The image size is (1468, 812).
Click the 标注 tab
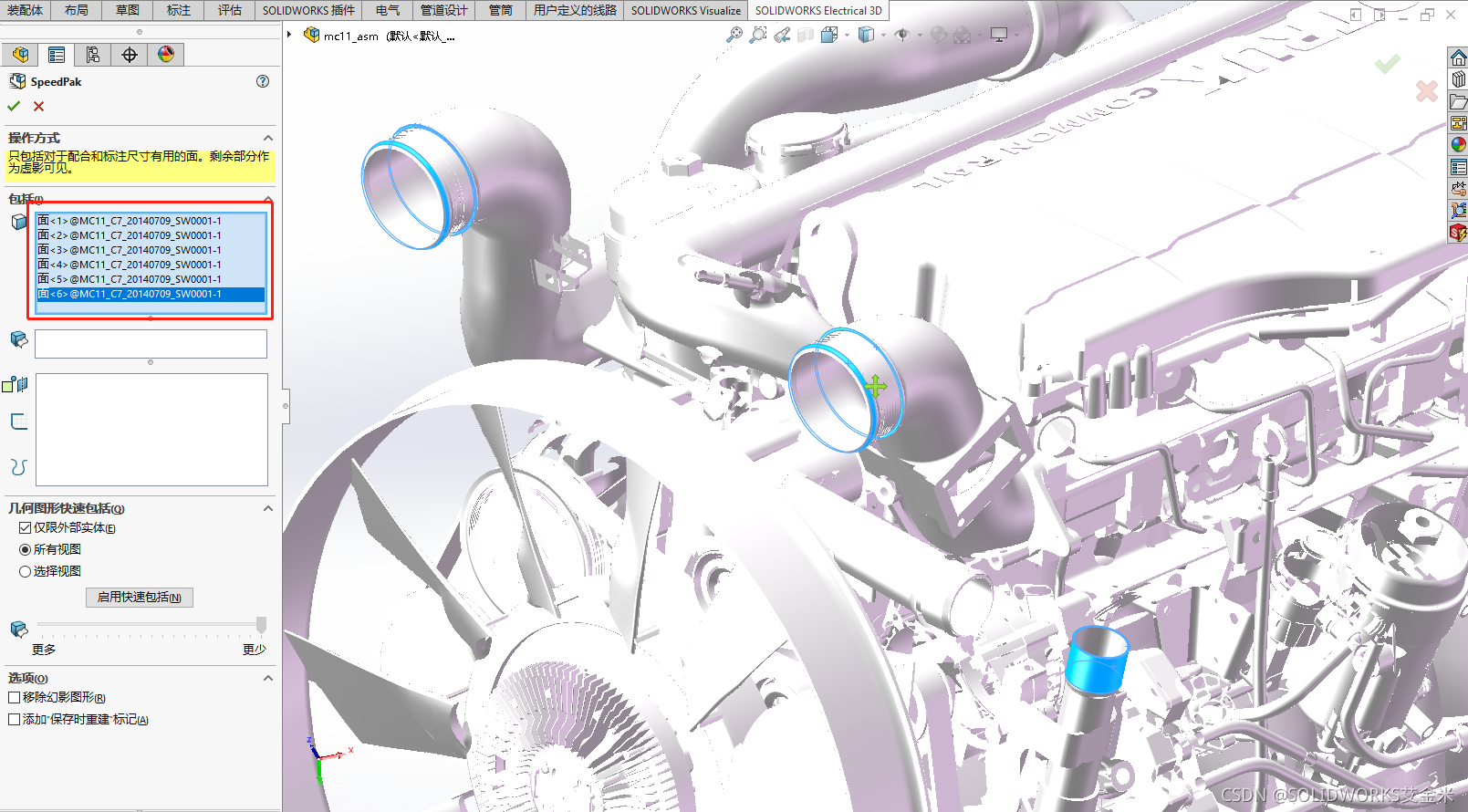tap(179, 10)
